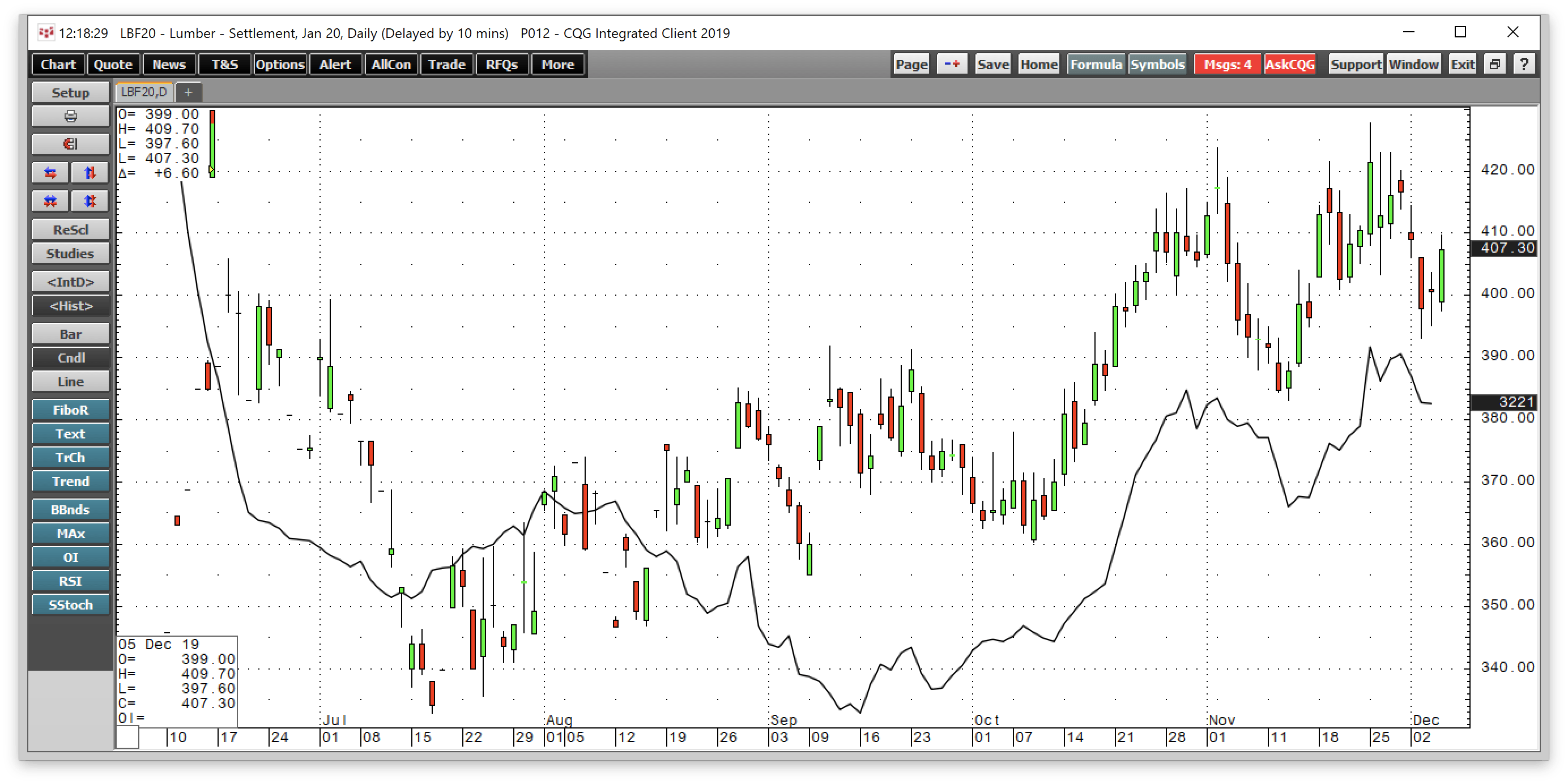Click the horizontal expand arrows icon

pyautogui.click(x=50, y=173)
